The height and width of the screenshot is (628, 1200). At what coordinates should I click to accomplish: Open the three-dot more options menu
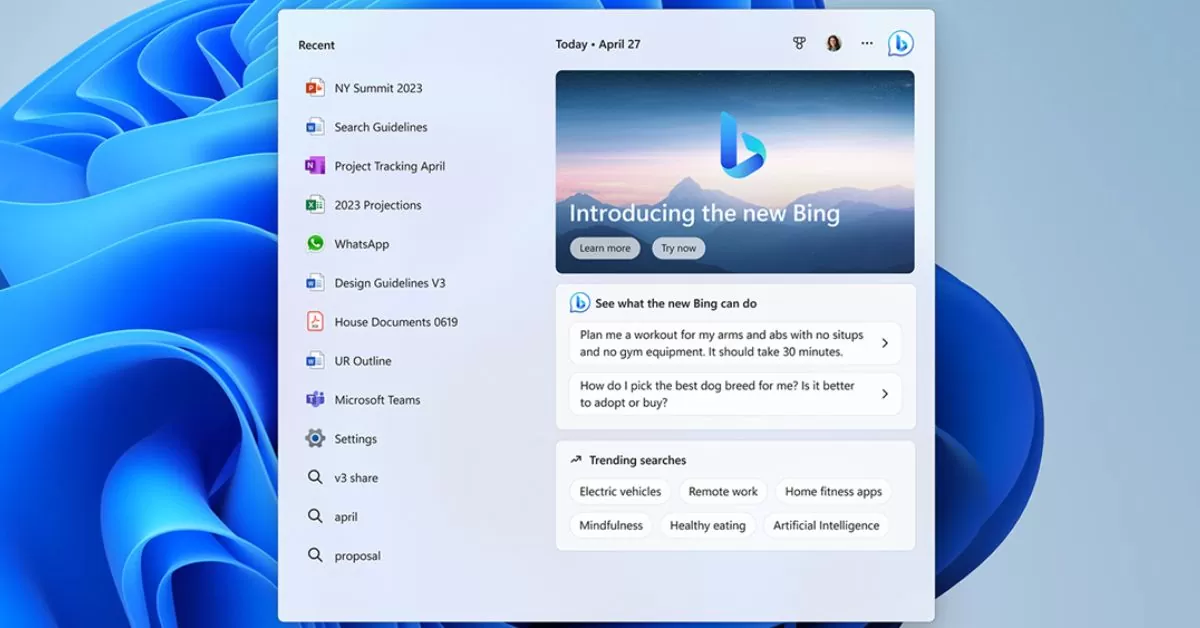pos(867,44)
